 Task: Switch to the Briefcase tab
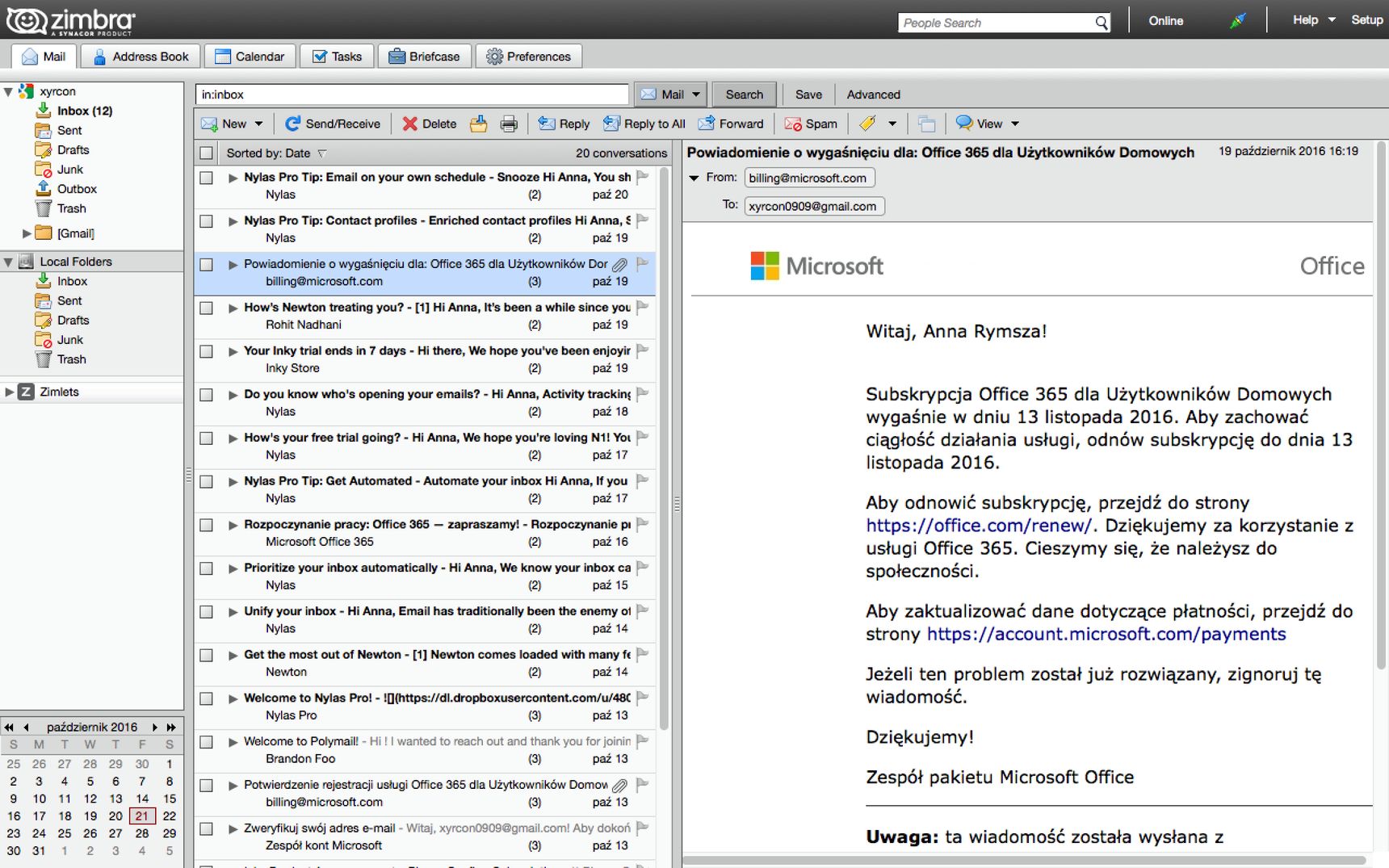[424, 57]
